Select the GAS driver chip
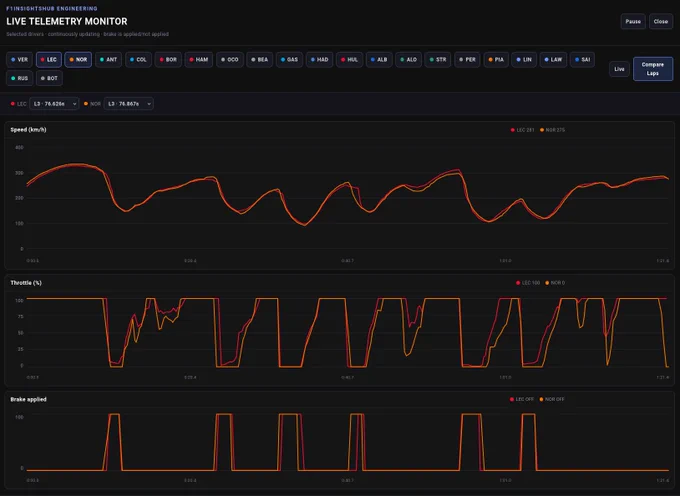Viewport: 680px width, 496px height. tap(289, 60)
